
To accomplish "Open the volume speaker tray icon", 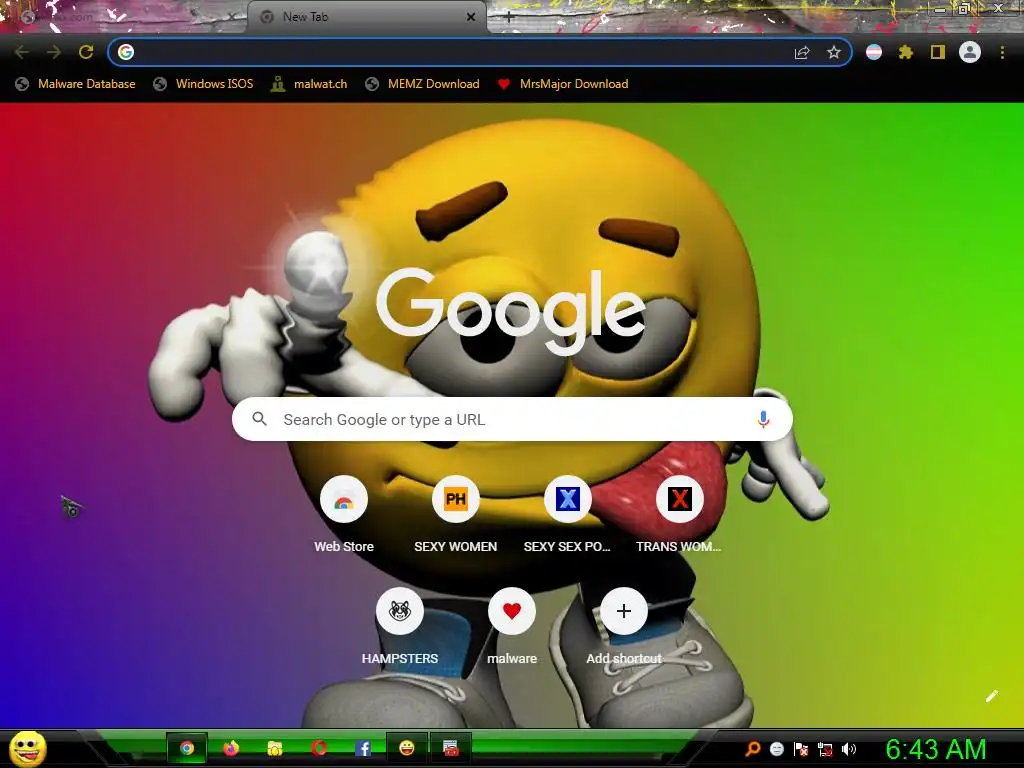I will click(x=849, y=749).
